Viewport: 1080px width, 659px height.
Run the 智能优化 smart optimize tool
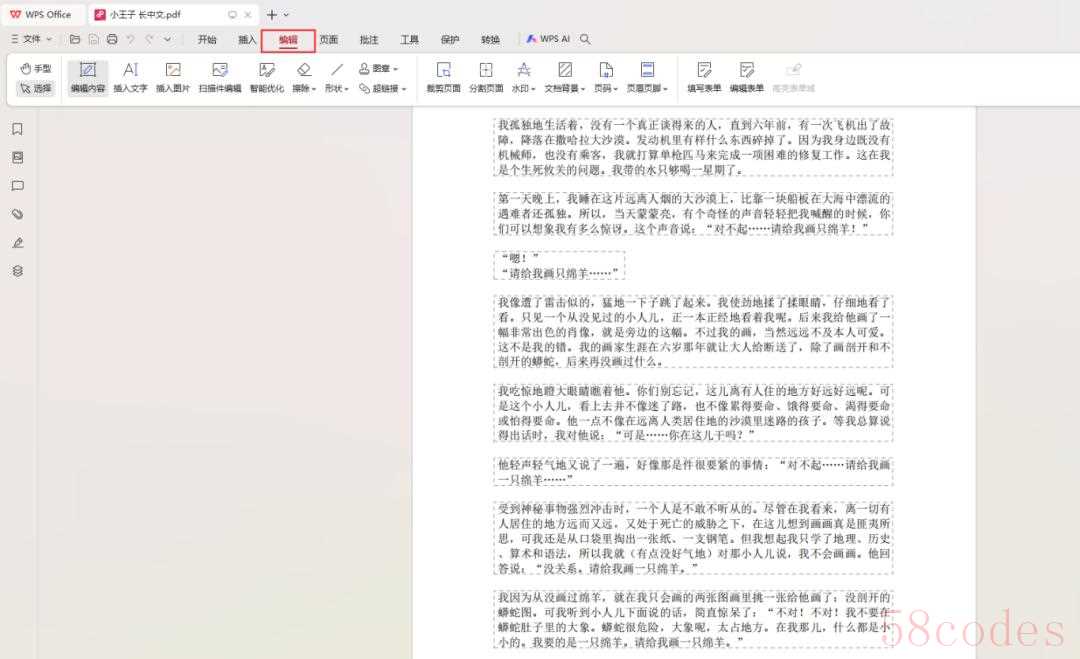[267, 77]
